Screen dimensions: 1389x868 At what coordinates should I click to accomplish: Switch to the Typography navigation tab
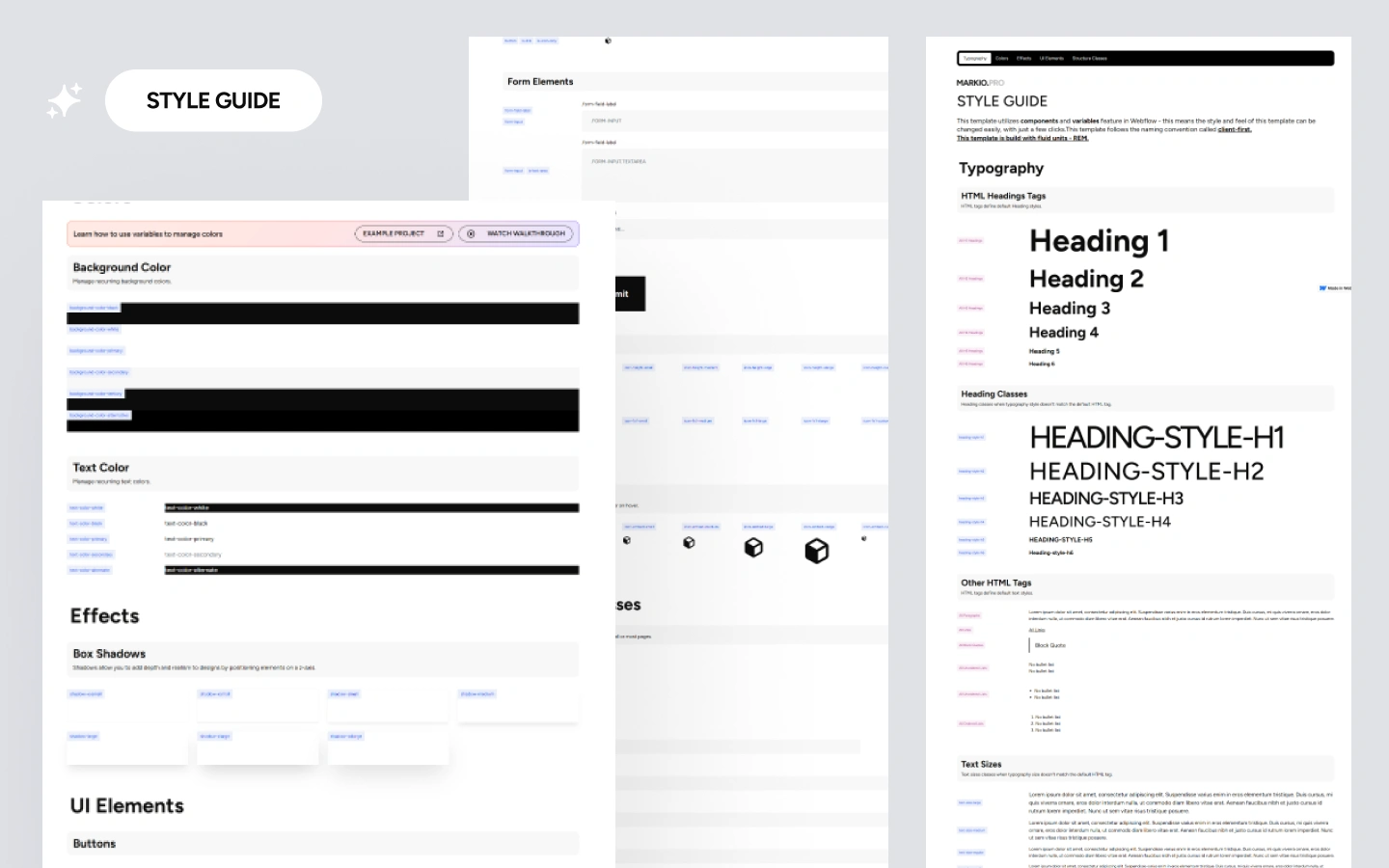tap(974, 58)
